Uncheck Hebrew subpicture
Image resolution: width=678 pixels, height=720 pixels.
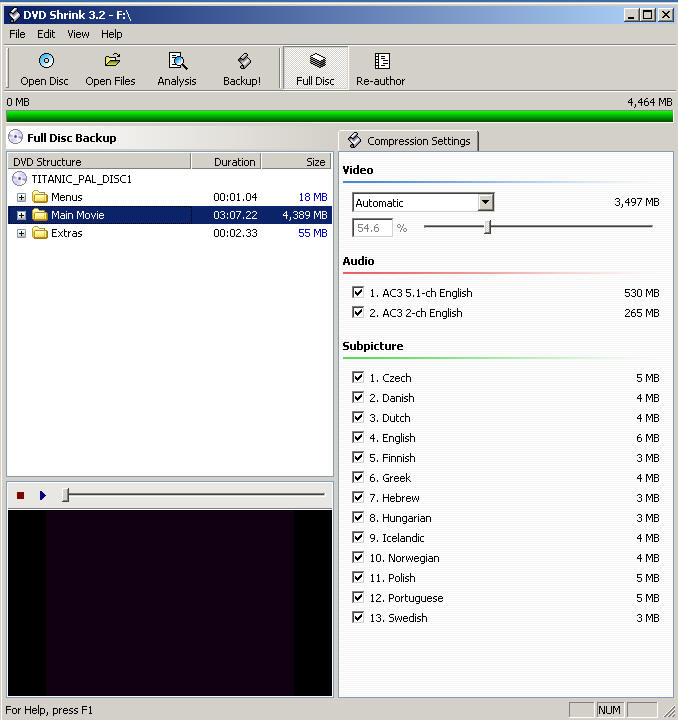(358, 497)
